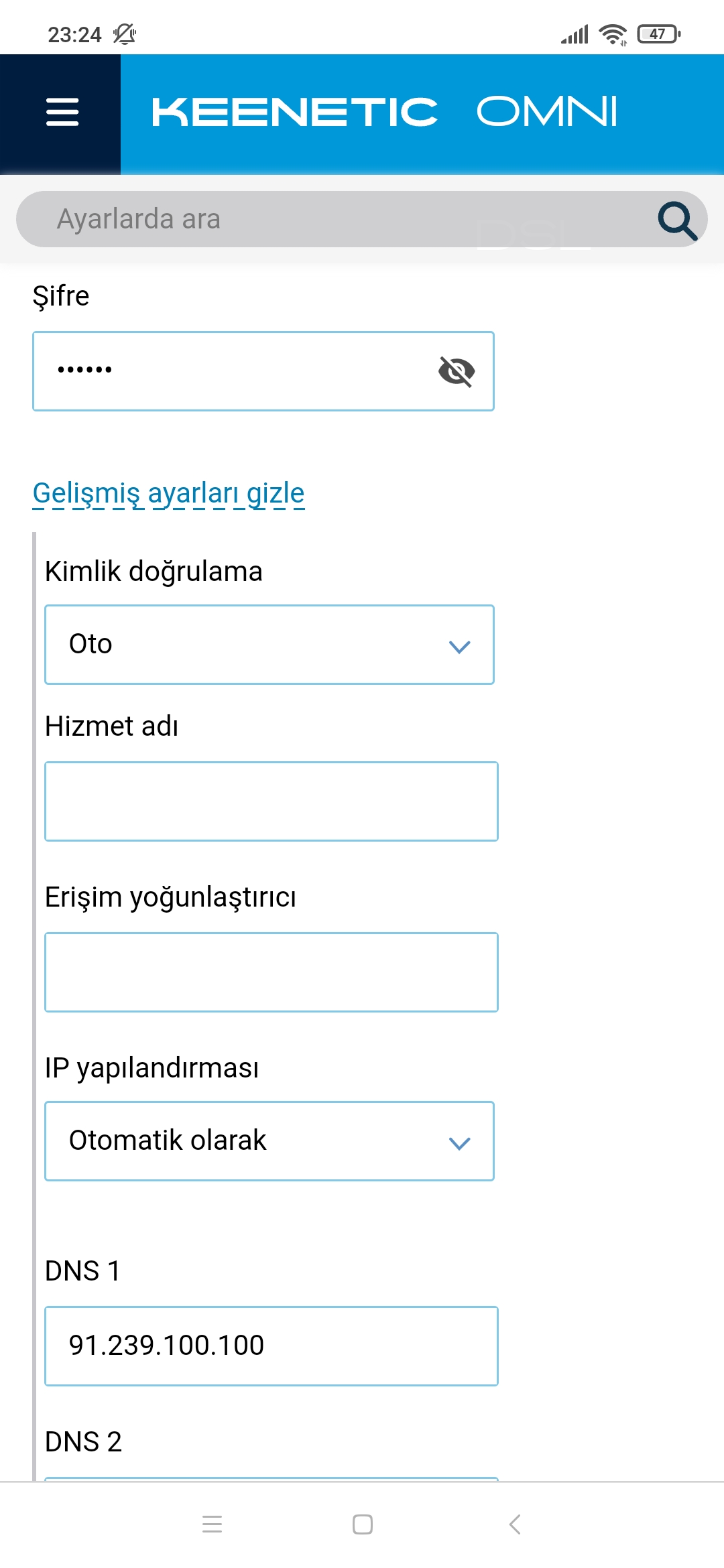Viewport: 724px width, 1568px height.
Task: Tap the cellular signal strength icon
Action: [x=575, y=34]
